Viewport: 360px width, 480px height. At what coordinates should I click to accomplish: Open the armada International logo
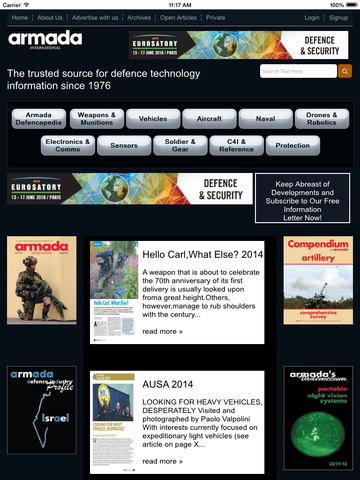[x=45, y=40]
